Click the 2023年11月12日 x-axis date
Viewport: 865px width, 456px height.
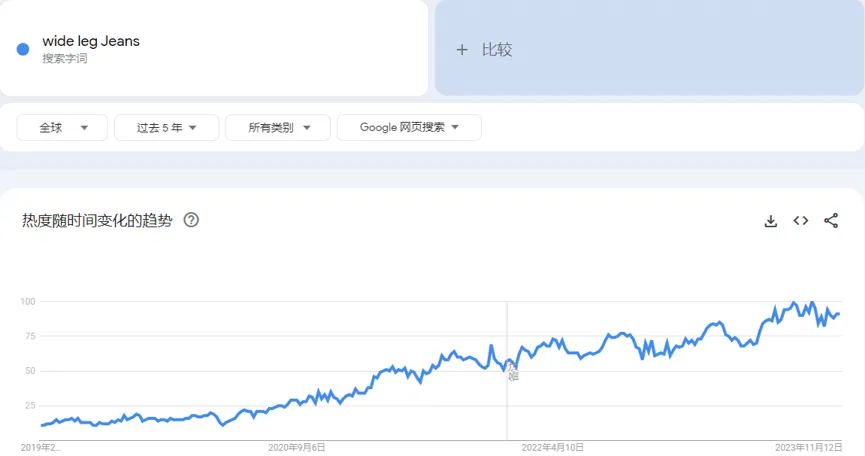(809, 447)
